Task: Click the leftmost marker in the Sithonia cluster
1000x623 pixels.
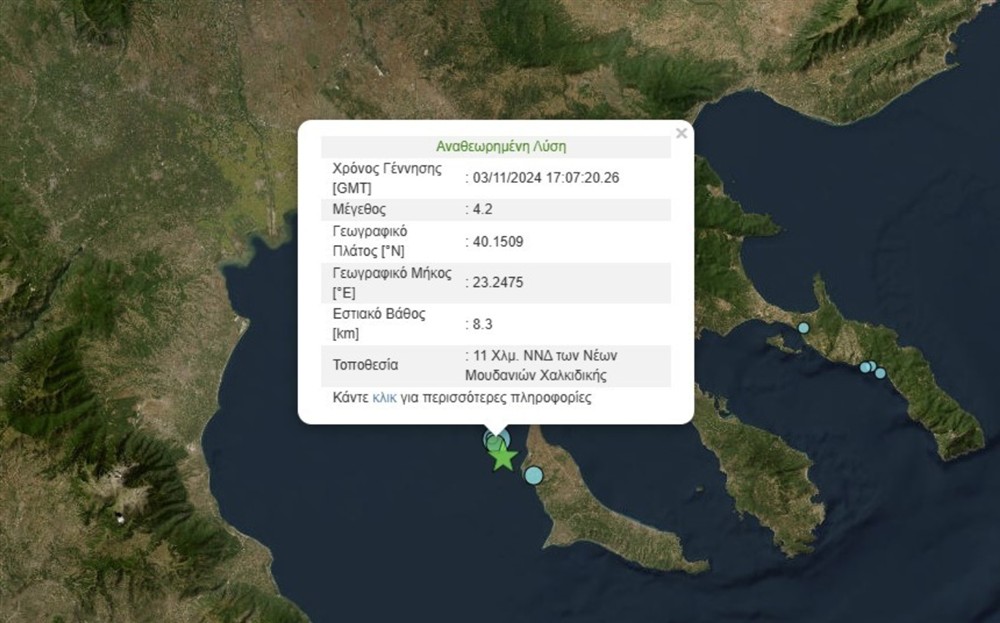Action: click(x=865, y=367)
